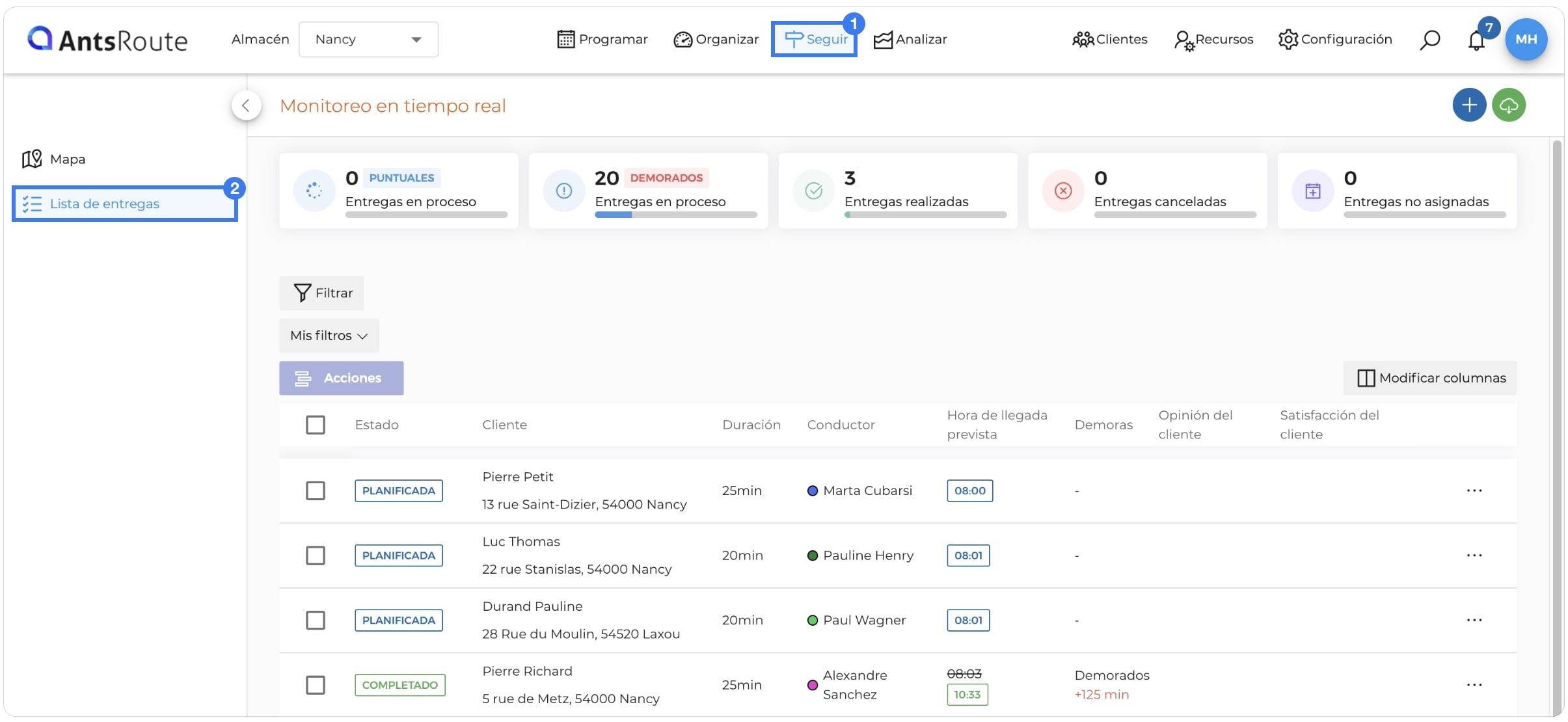1568x722 pixels.
Task: Click the blue plus add button
Action: 1469,105
